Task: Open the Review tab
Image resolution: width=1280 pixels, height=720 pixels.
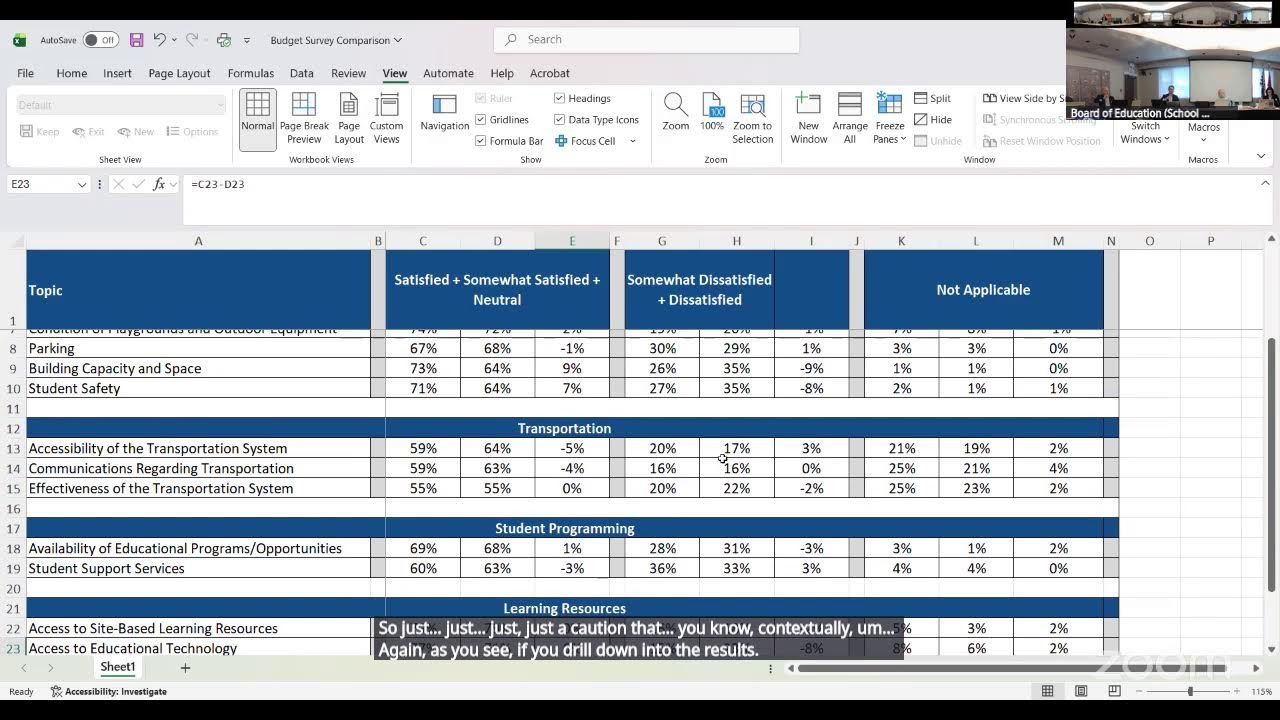Action: tap(349, 73)
